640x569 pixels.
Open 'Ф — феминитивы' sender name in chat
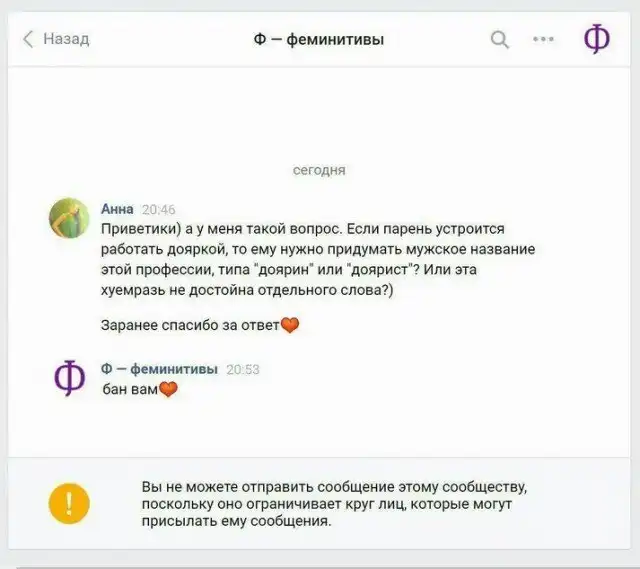click(x=159, y=369)
